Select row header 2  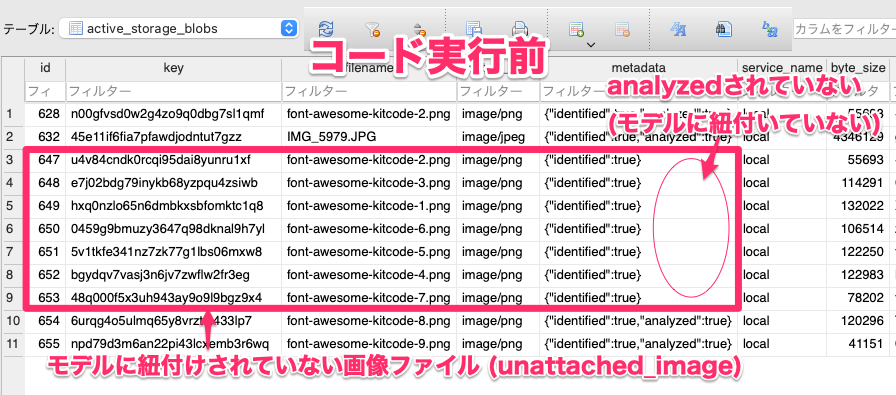pos(12,137)
